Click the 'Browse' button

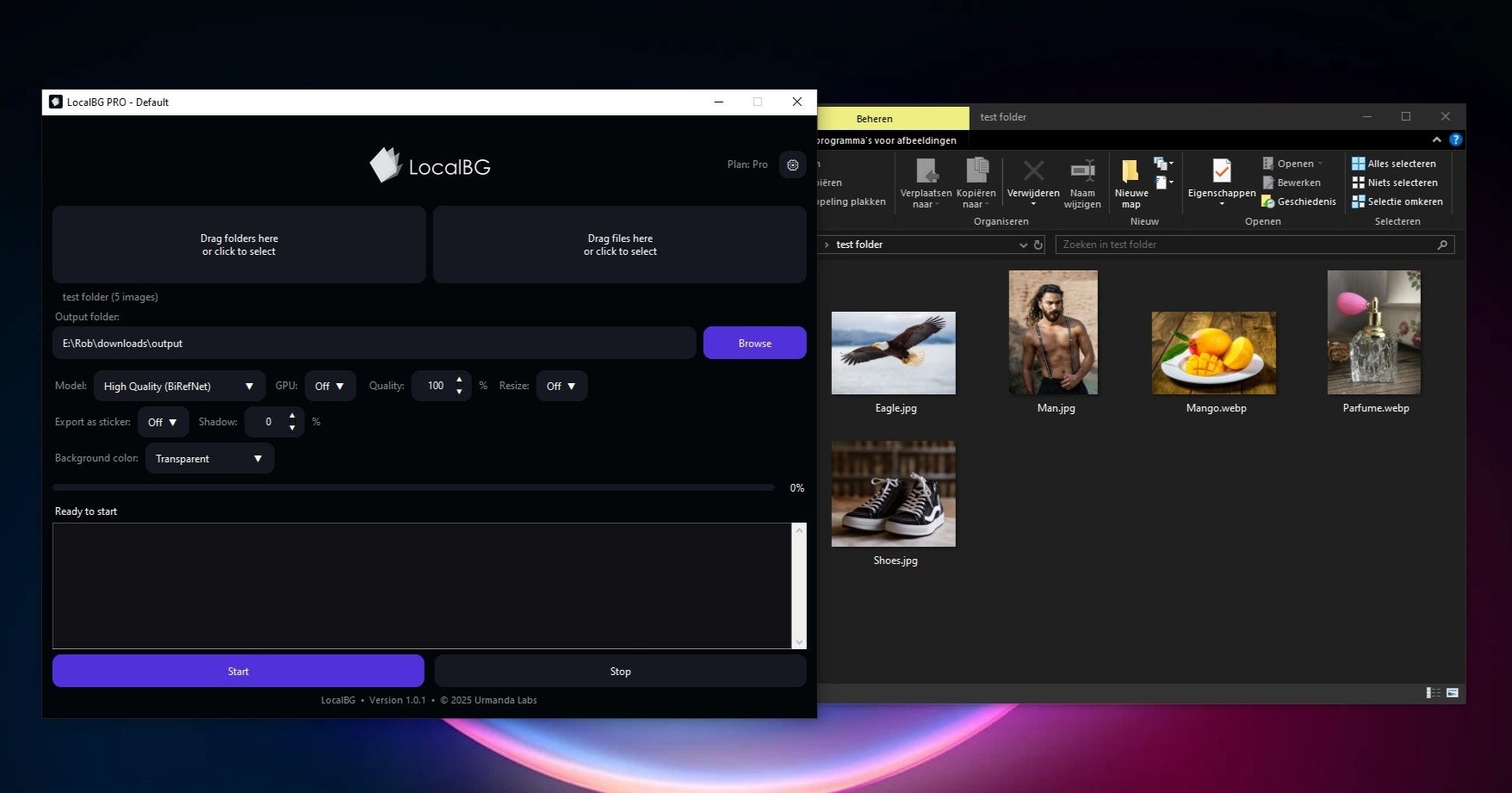coord(754,343)
